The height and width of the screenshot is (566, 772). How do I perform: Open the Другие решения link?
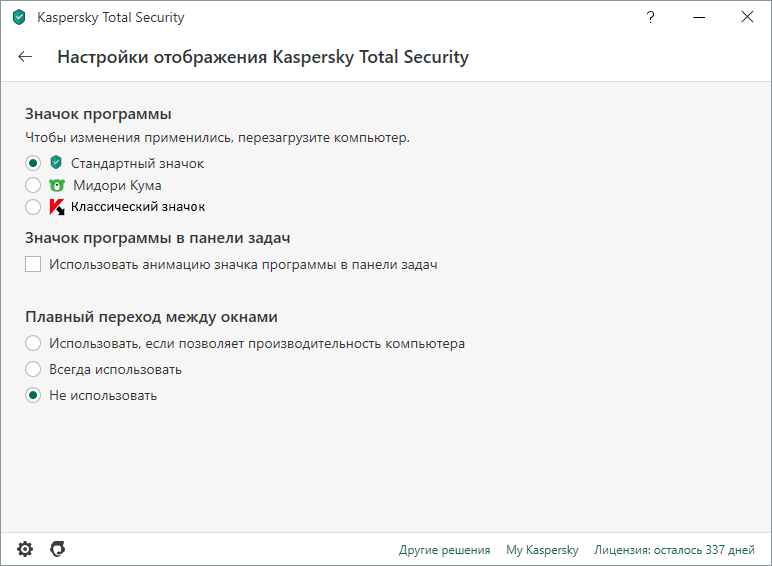point(444,550)
